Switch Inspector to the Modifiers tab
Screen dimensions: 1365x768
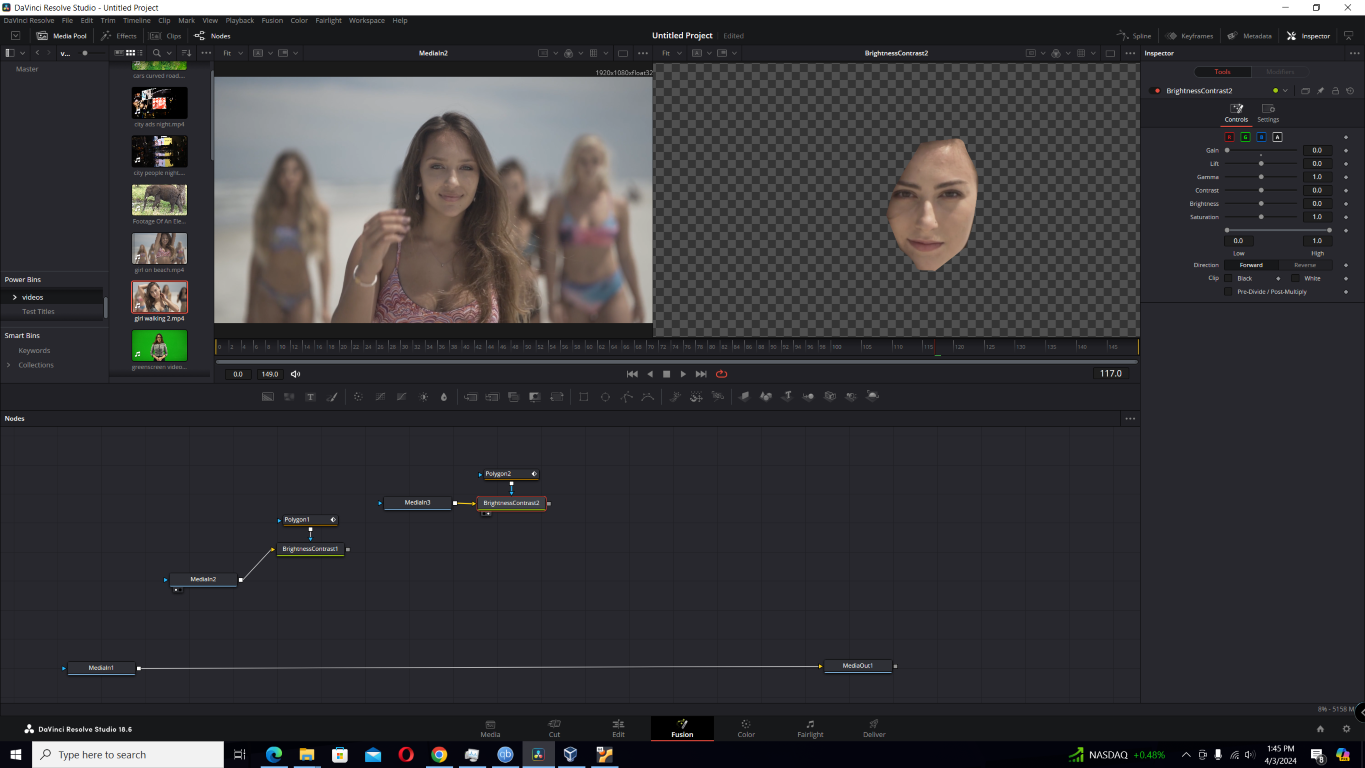(1280, 72)
